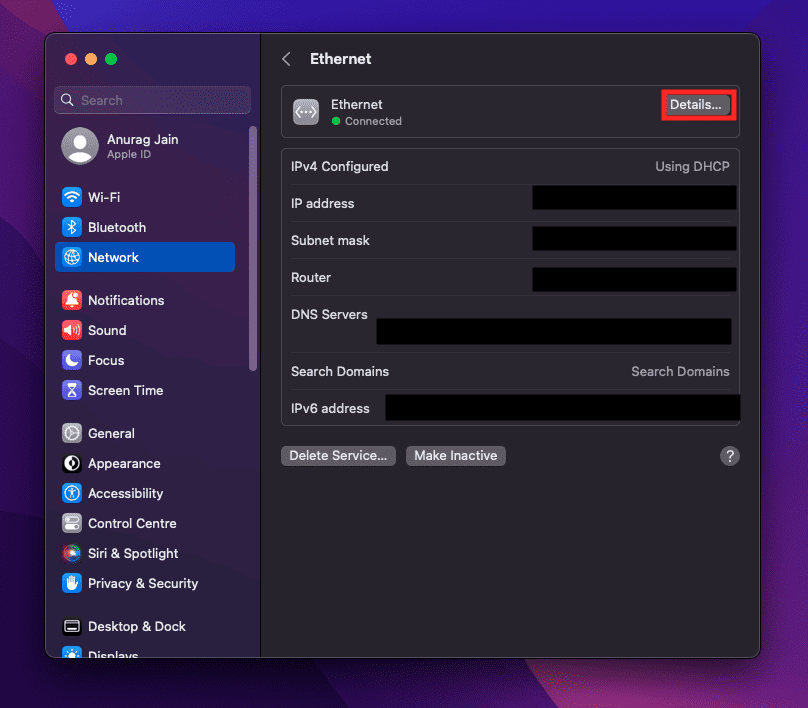Click the Desktop & Dock icon
The height and width of the screenshot is (708, 808).
coord(72,627)
